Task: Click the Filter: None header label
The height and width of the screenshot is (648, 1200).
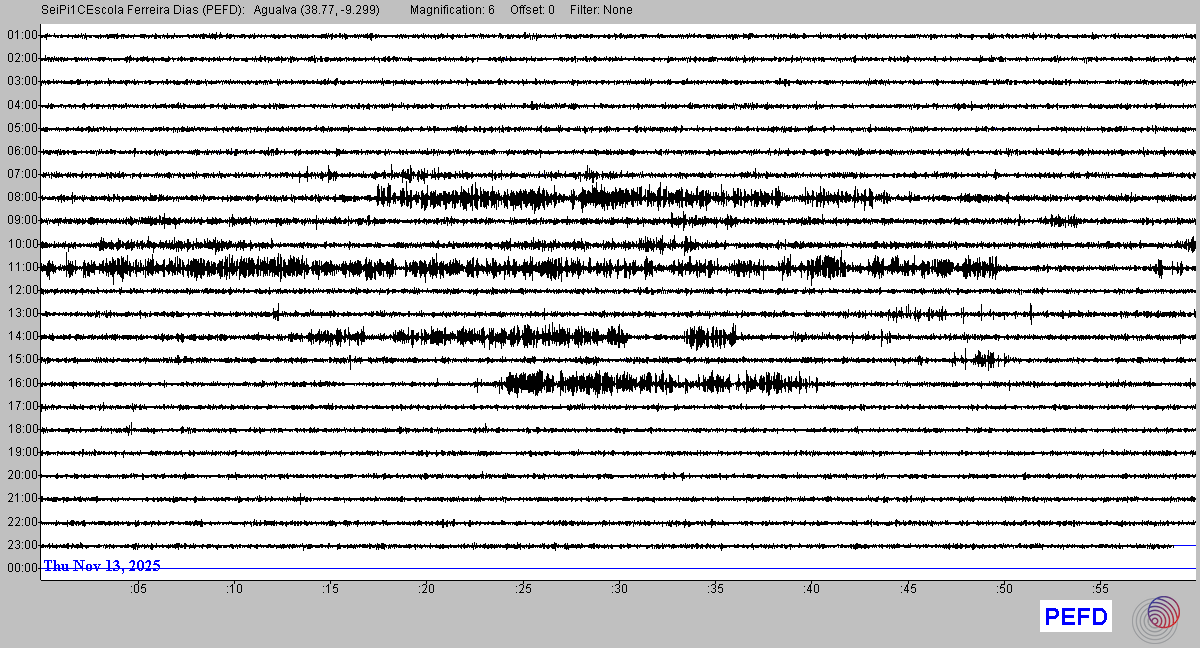Action: 601,10
